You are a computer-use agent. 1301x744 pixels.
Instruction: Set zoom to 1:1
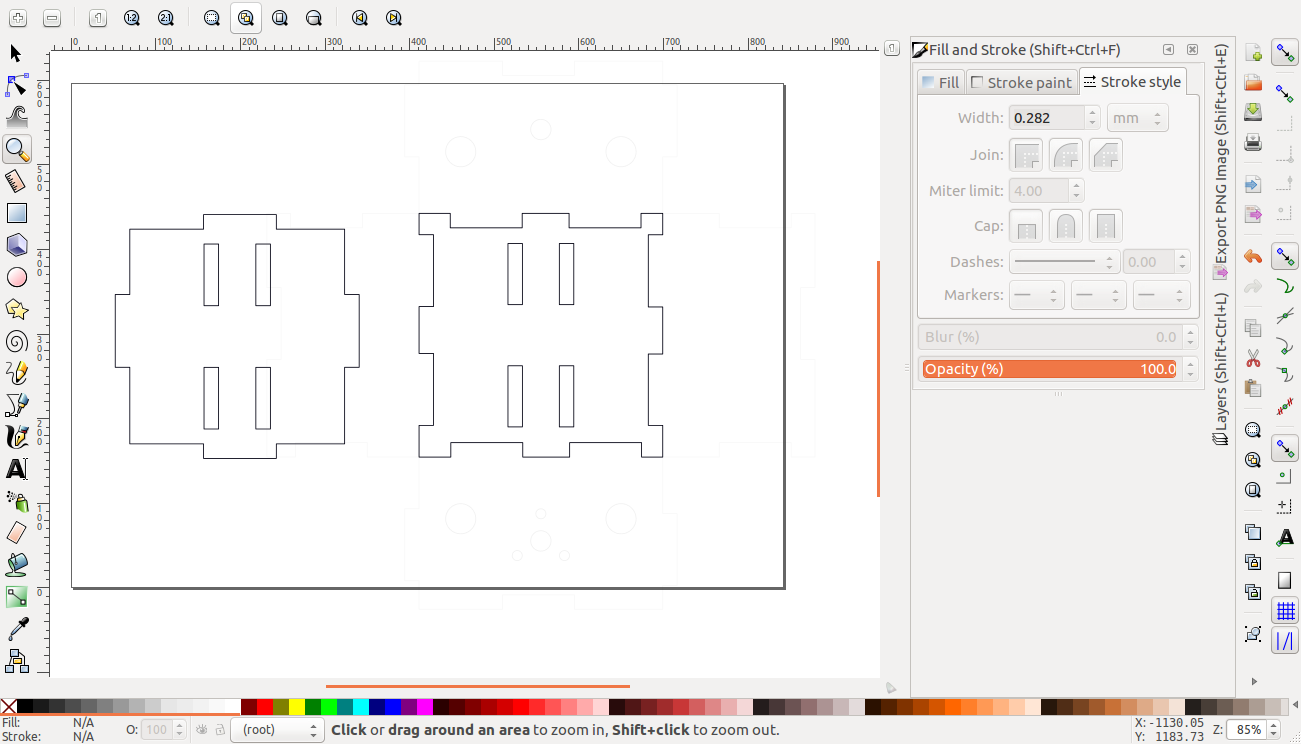click(x=97, y=18)
